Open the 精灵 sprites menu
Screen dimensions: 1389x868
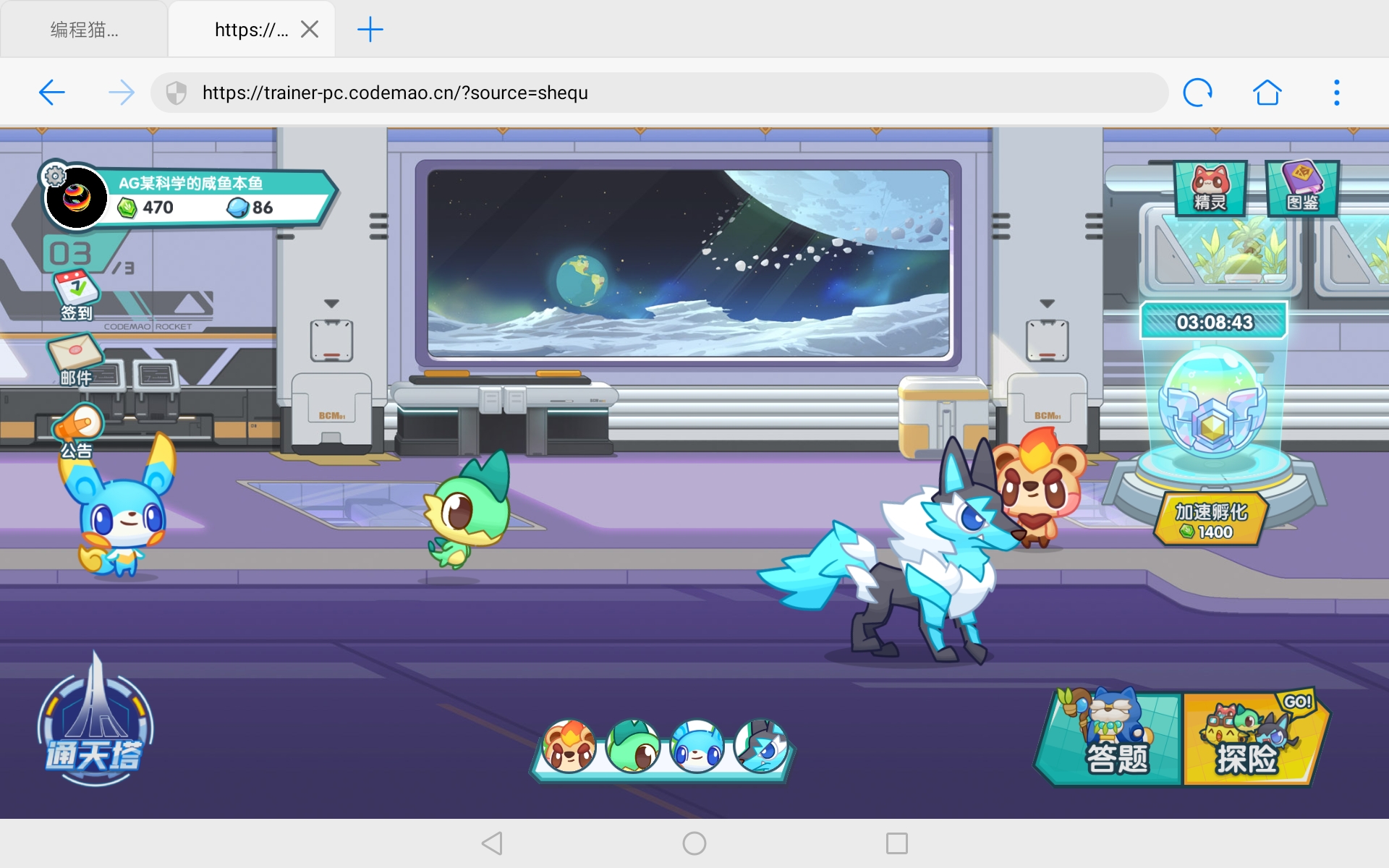click(x=1210, y=188)
